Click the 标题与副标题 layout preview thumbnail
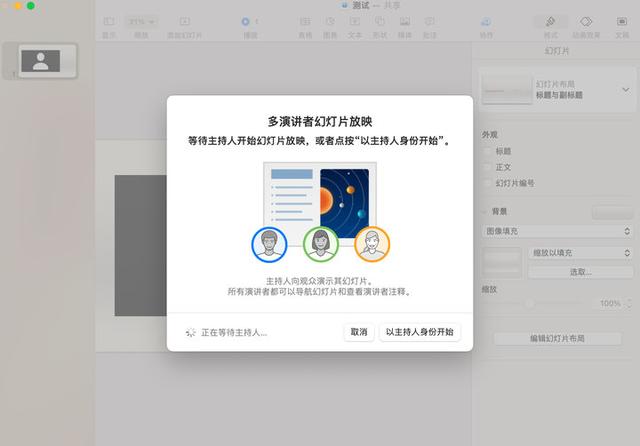Screen dimensions: 640x446 click(x=507, y=90)
